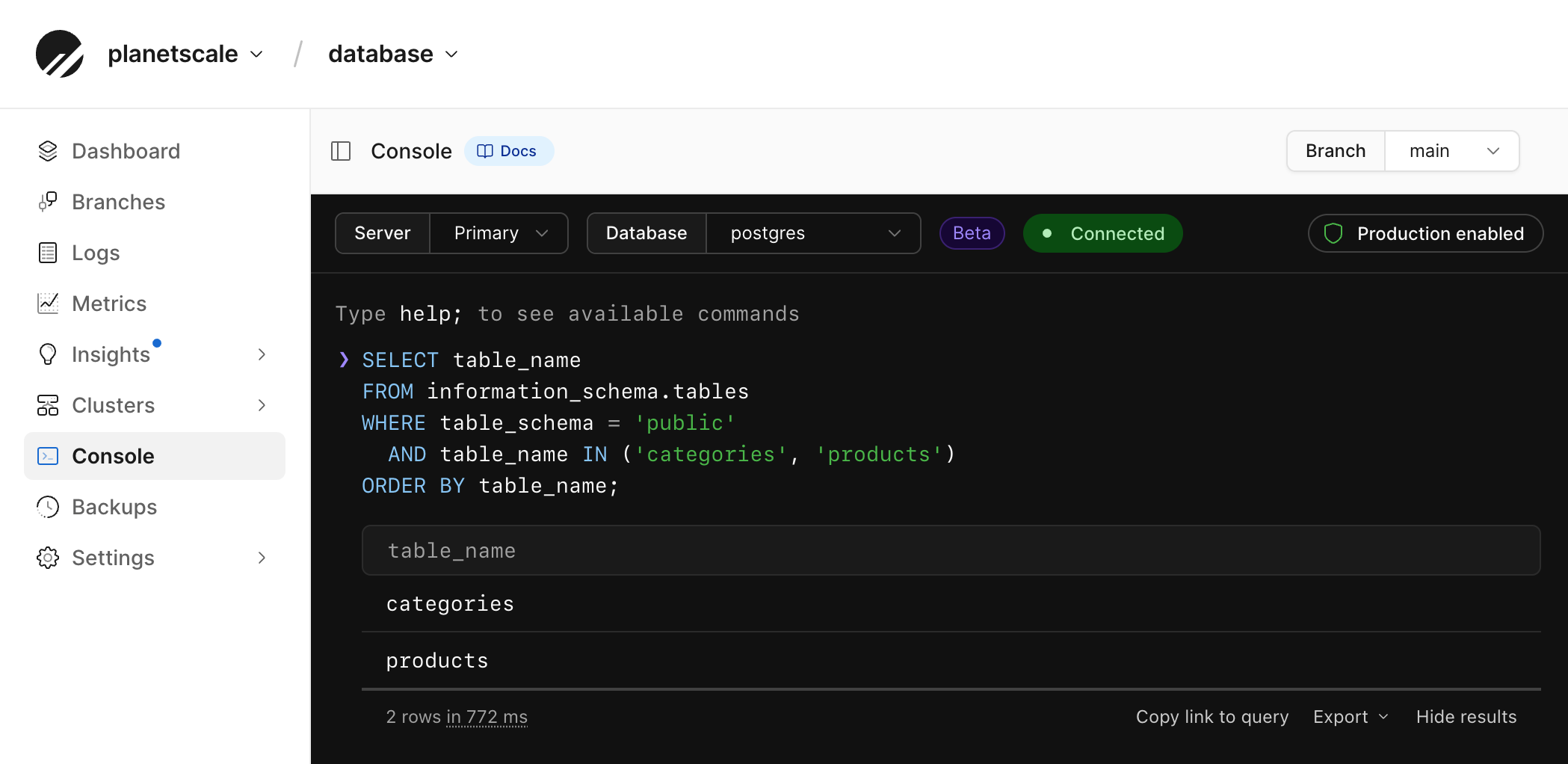Click the Settings gear icon

point(48,558)
